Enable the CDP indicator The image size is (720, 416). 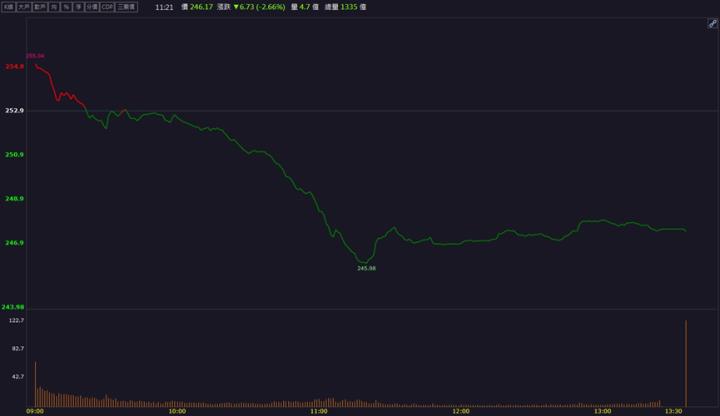(x=107, y=6)
